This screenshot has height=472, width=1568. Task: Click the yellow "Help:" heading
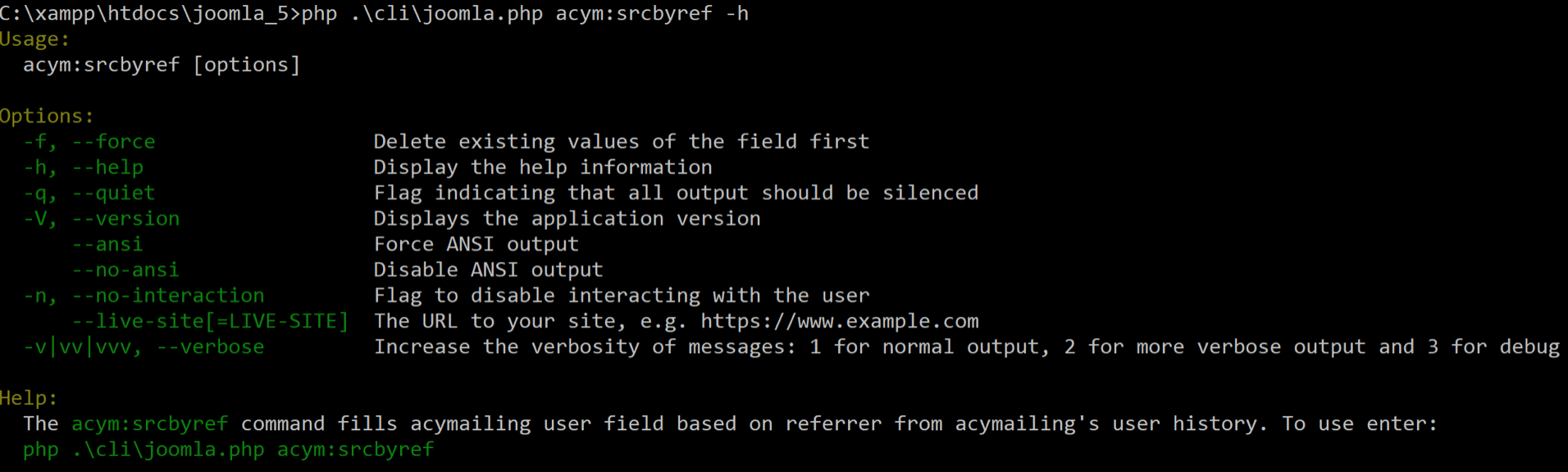click(x=29, y=398)
